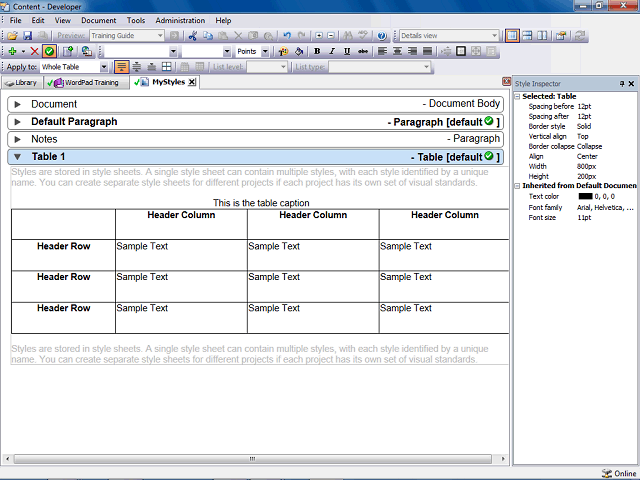Click the red X Delete style icon

coord(35,51)
